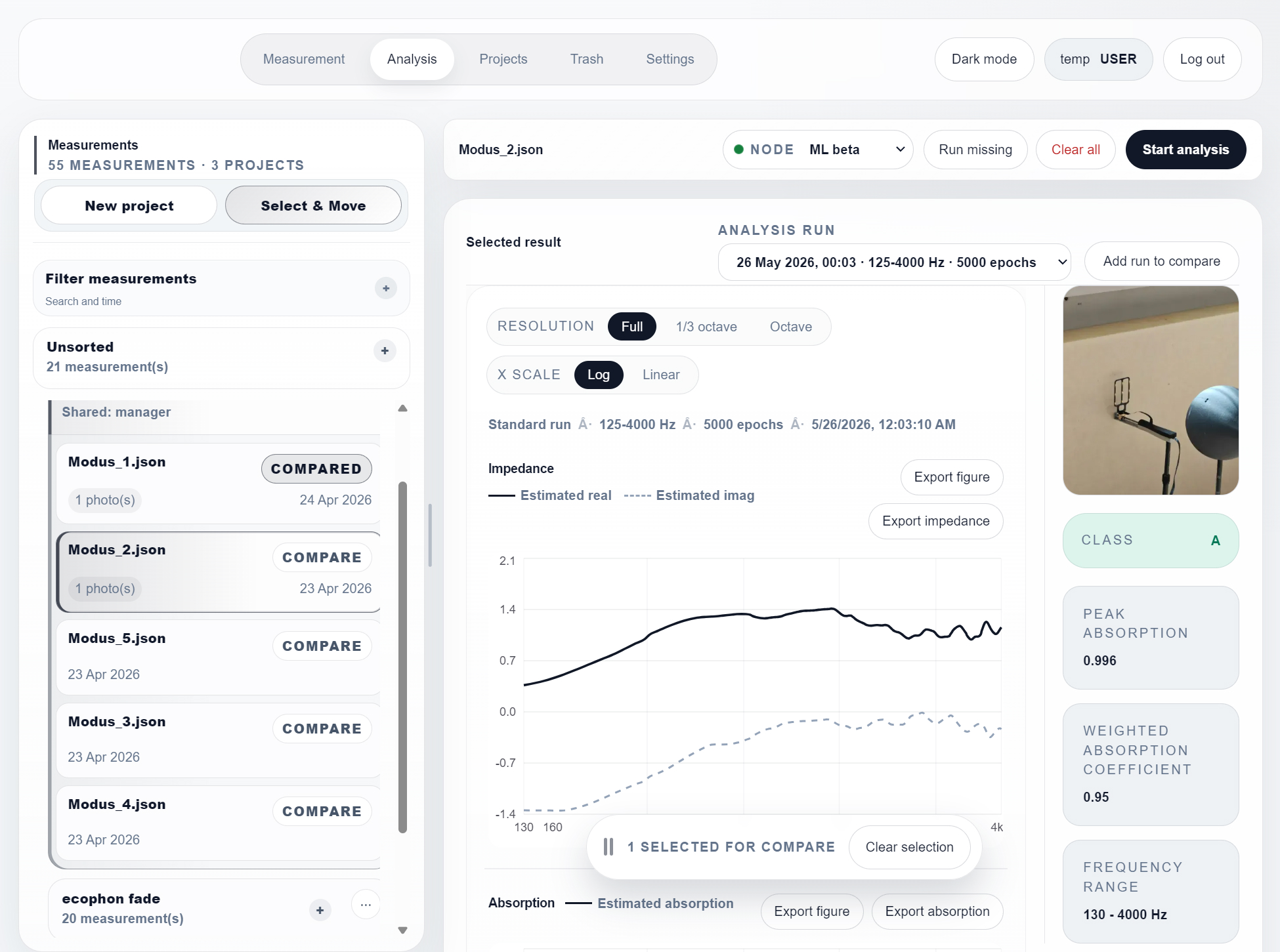
Task: Click the panel divider handle
Action: 430,535
